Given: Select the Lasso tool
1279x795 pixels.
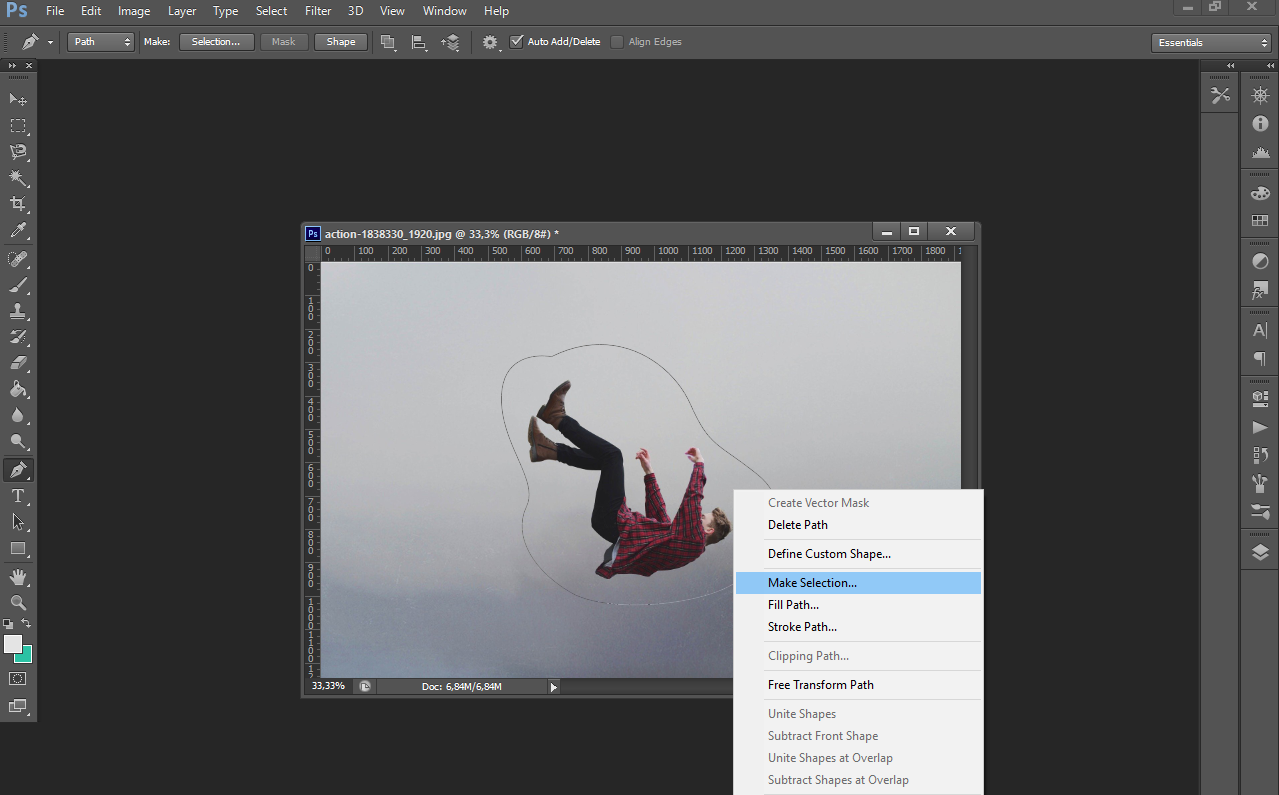Looking at the screenshot, I should click(18, 152).
